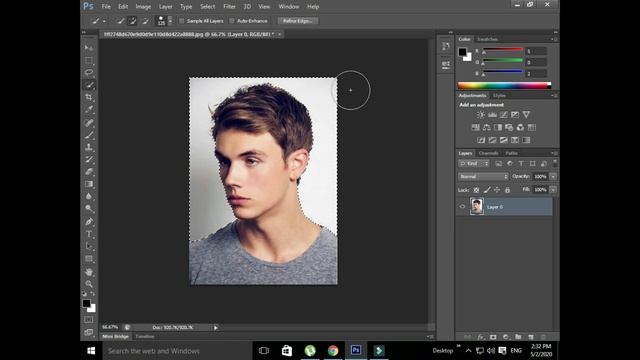
Task: Choose New selection mode in options bar
Action: click(x=120, y=21)
